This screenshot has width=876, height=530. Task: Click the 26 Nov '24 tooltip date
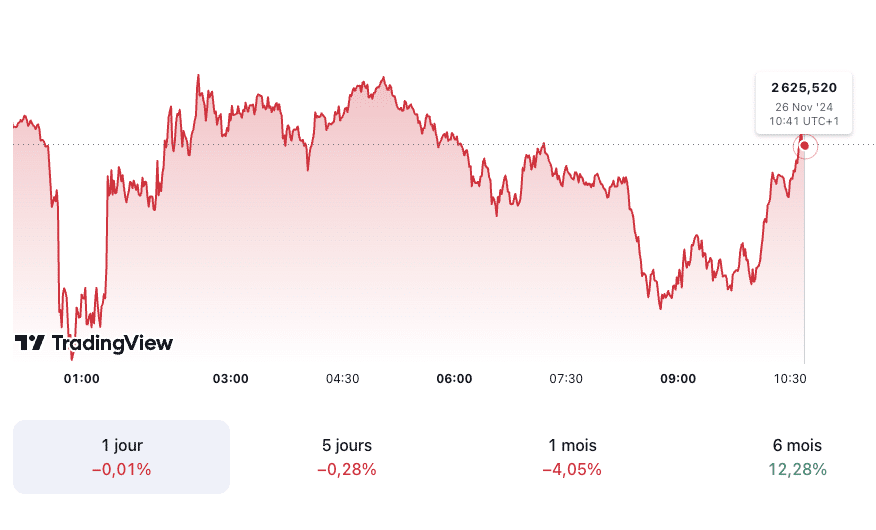pos(804,106)
